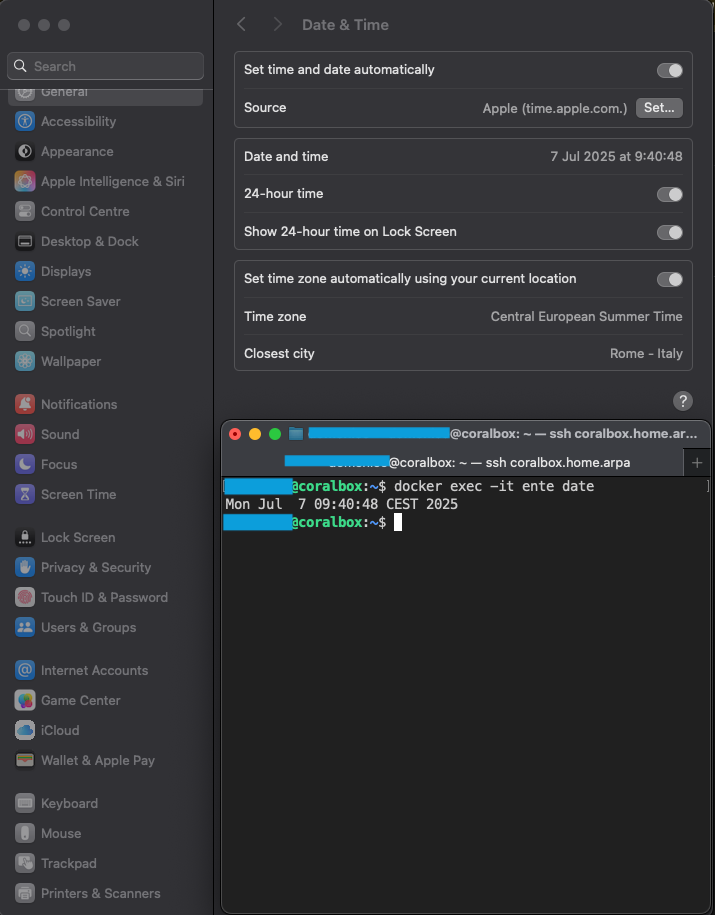Select the Trackpad settings icon
The height and width of the screenshot is (915, 715).
[x=25, y=864]
